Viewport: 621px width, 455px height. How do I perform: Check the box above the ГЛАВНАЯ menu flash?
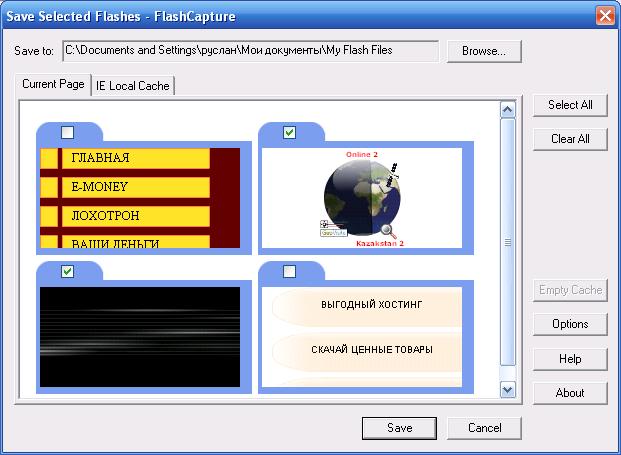67,132
